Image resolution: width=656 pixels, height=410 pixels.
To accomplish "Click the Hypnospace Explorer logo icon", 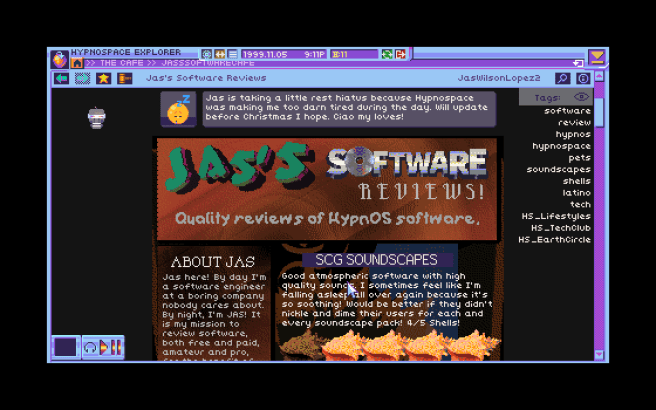I will point(59,58).
